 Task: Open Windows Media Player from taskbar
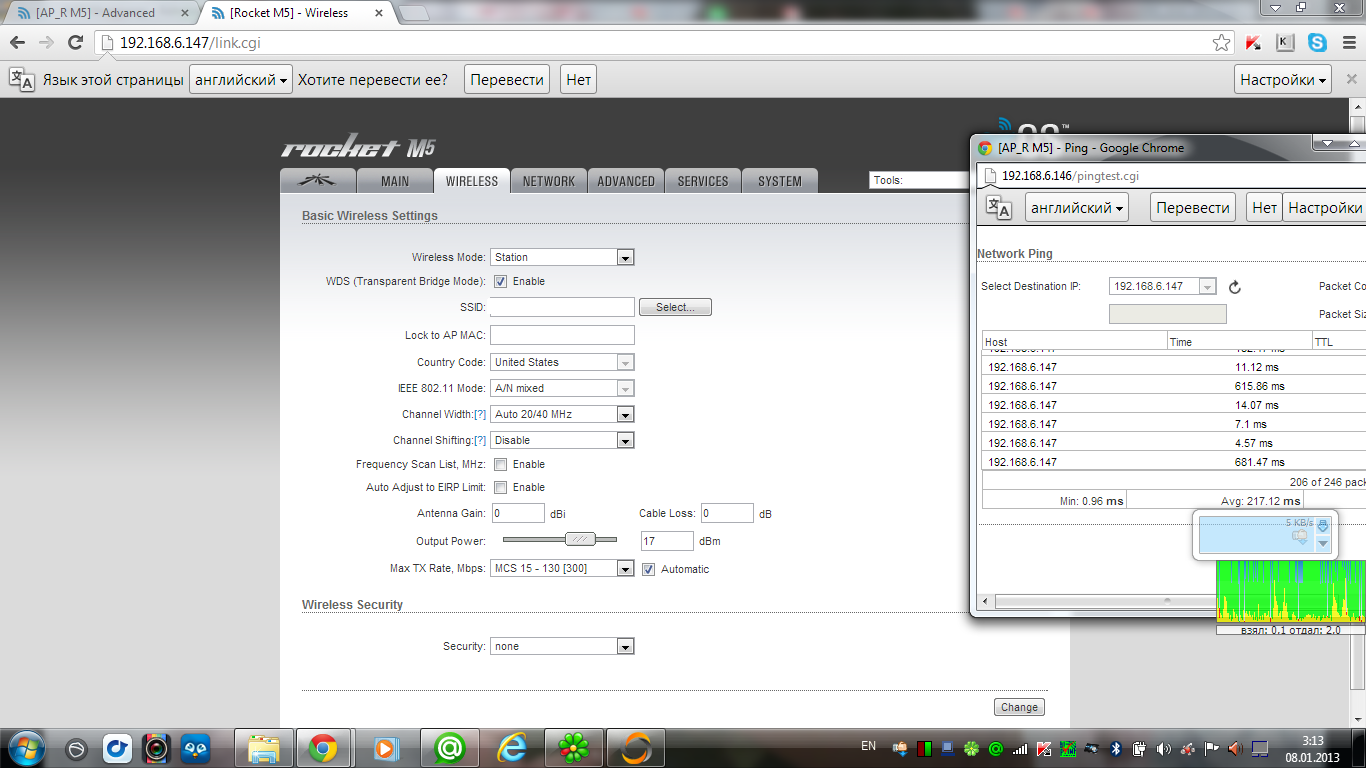pyautogui.click(x=384, y=748)
